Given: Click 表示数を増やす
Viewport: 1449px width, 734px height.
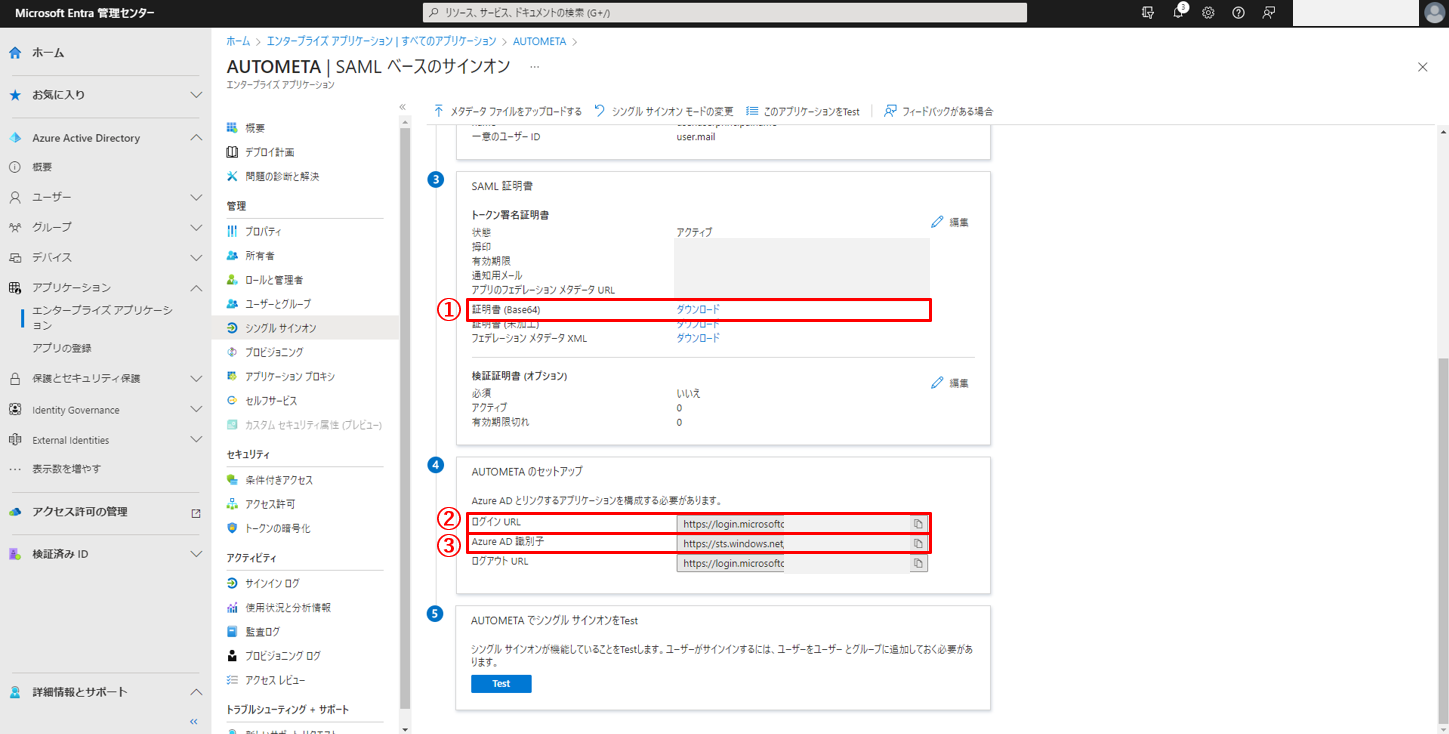Looking at the screenshot, I should coord(66,468).
